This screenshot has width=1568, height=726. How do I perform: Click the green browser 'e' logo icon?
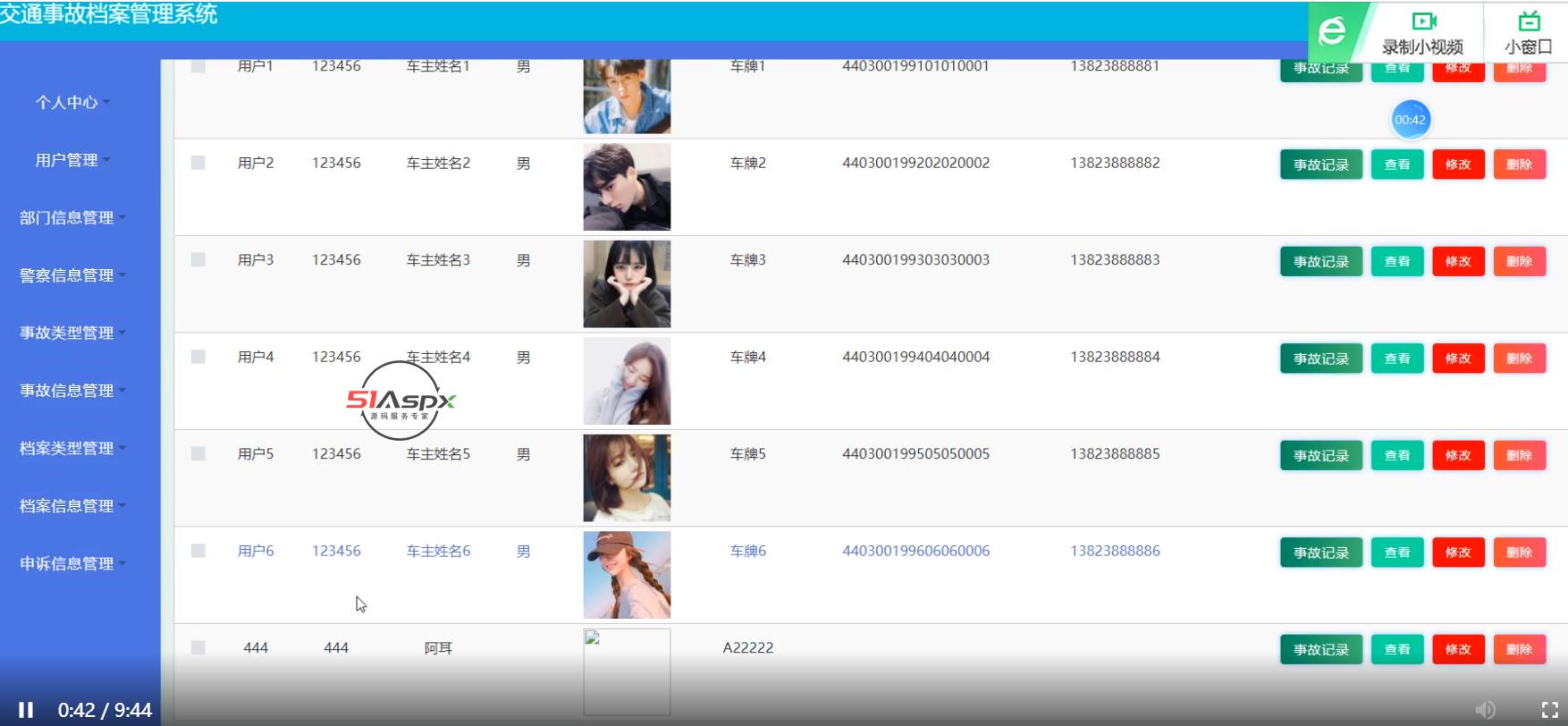[x=1332, y=32]
